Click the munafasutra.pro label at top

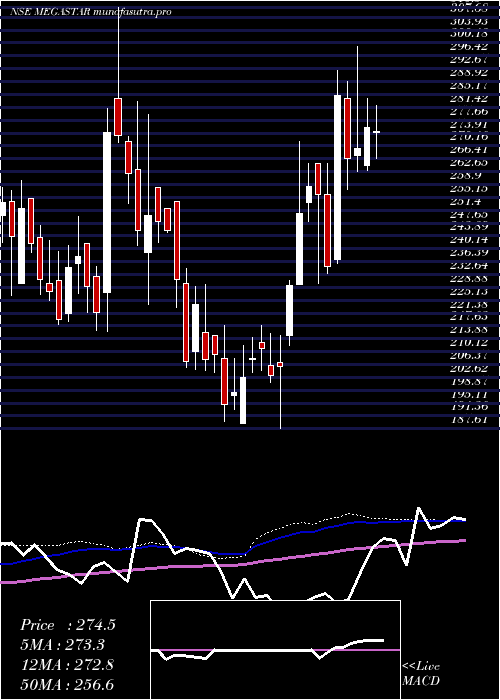[133, 12]
